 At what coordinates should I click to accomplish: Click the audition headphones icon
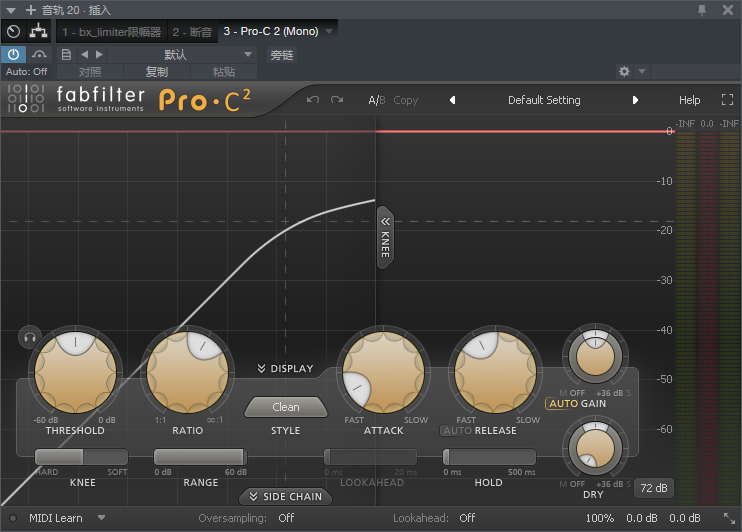pos(30,337)
